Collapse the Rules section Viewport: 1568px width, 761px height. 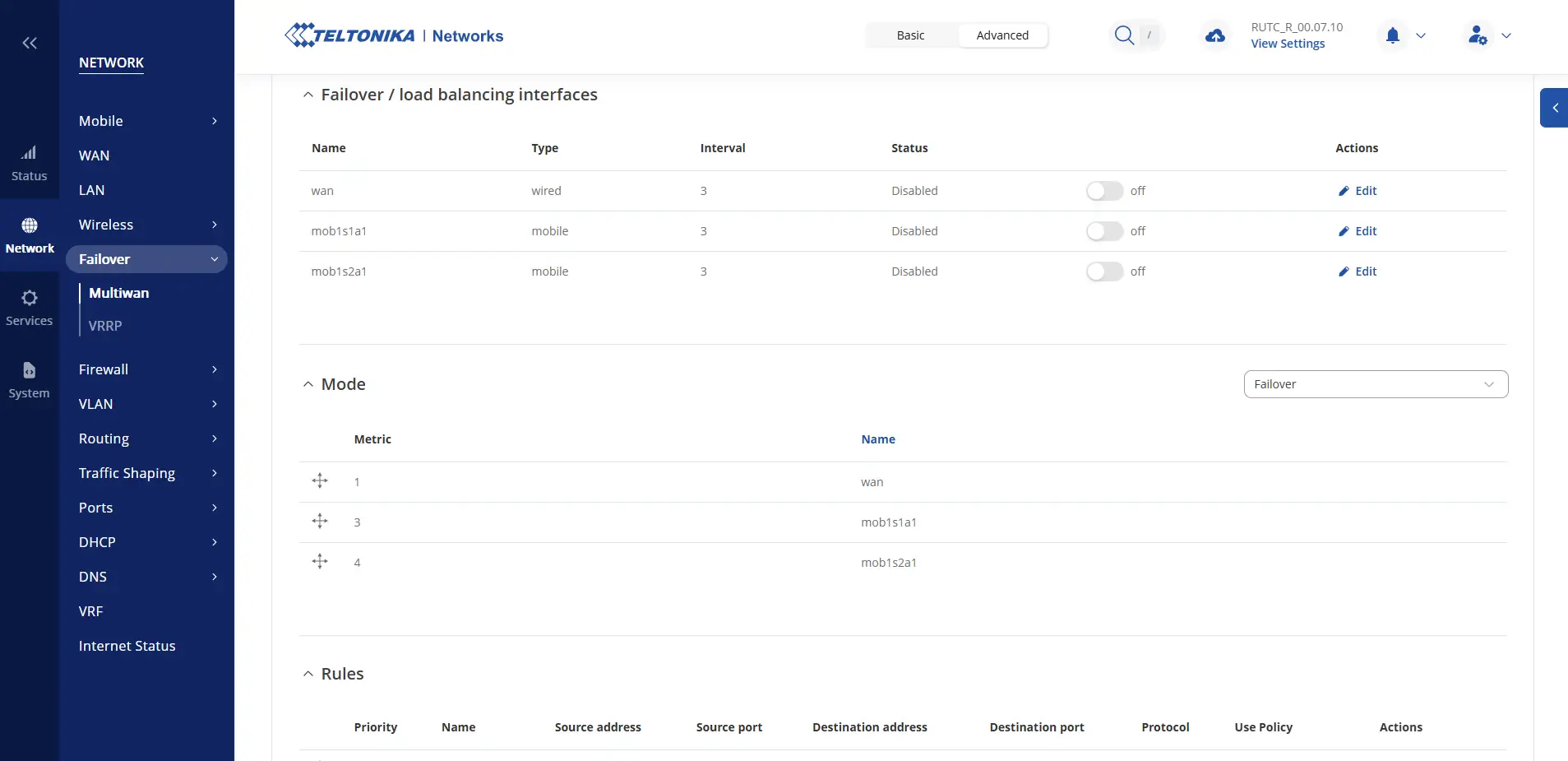click(x=308, y=674)
